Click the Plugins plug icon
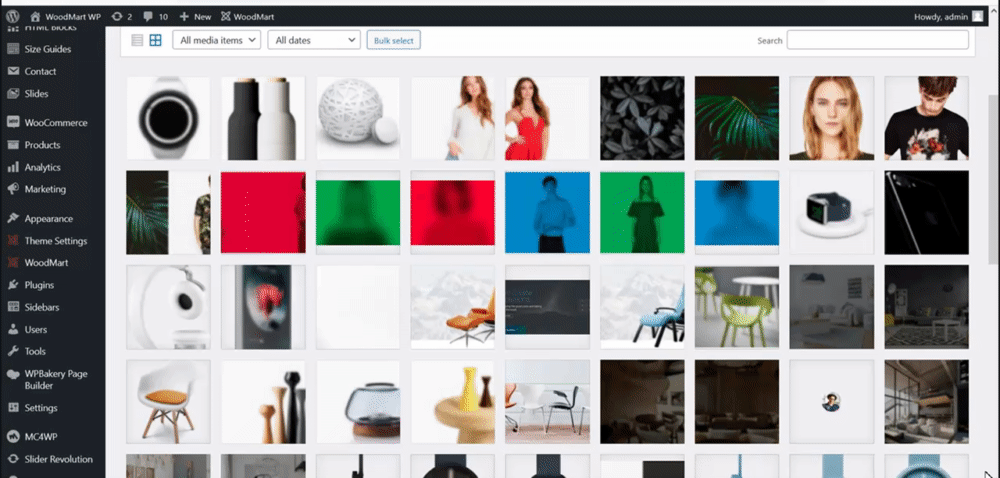The width and height of the screenshot is (1000, 478). (x=13, y=285)
